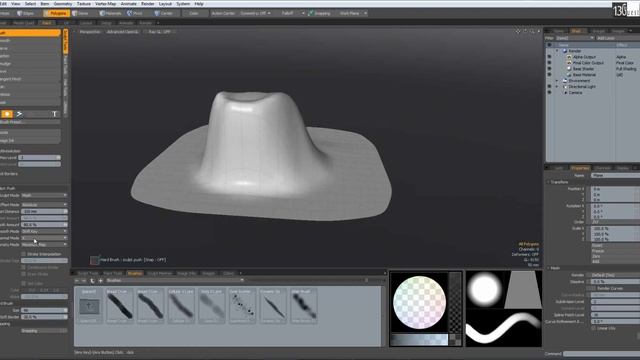This screenshot has height=360, width=640.
Task: Open Animate menu
Action: coord(129,4)
